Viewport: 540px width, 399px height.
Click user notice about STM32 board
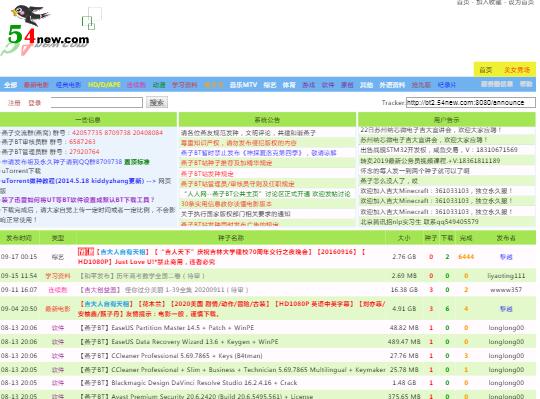[439, 150]
